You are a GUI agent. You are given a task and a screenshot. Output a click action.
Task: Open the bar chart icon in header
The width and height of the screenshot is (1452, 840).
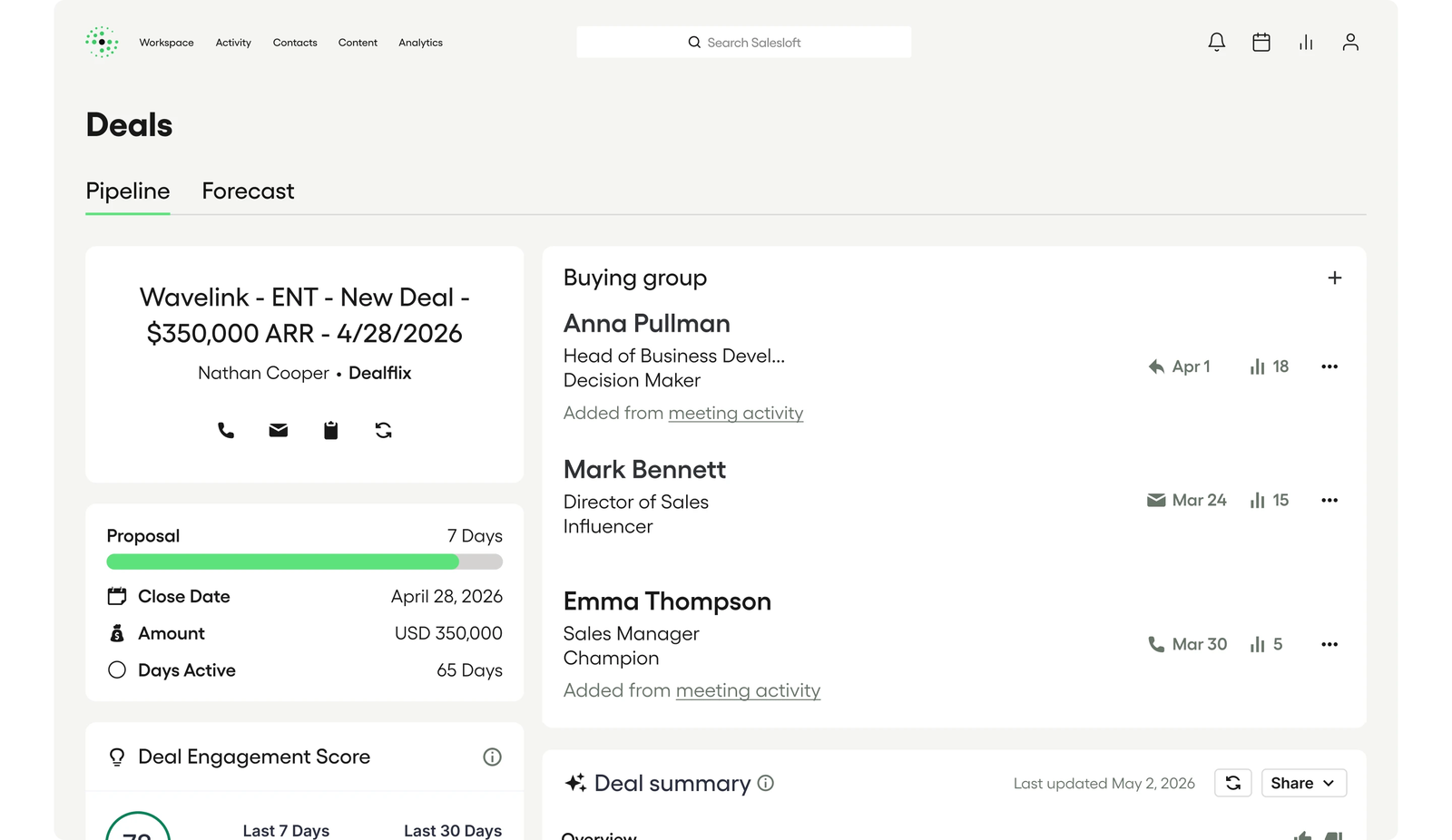pyautogui.click(x=1305, y=42)
